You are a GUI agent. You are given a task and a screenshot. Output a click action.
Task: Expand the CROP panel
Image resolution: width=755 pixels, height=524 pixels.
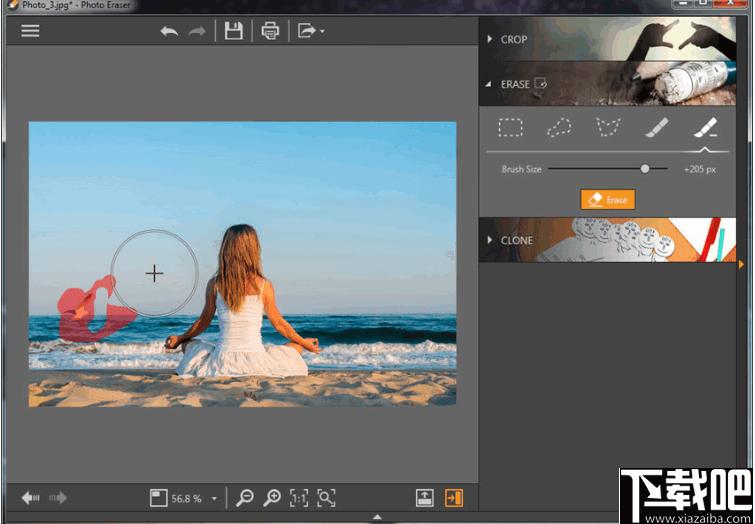pyautogui.click(x=607, y=39)
